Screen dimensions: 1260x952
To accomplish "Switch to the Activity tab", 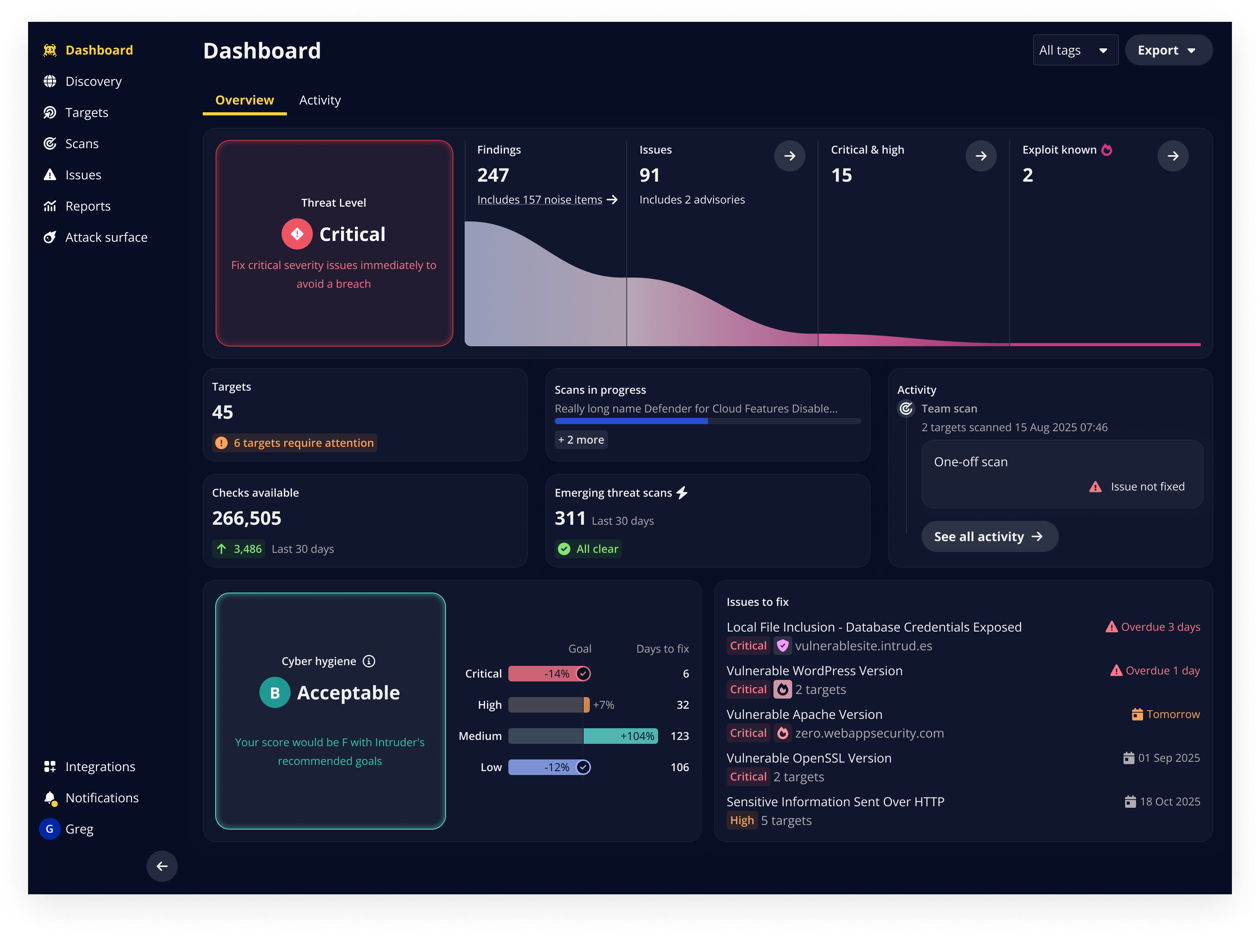I will (320, 100).
